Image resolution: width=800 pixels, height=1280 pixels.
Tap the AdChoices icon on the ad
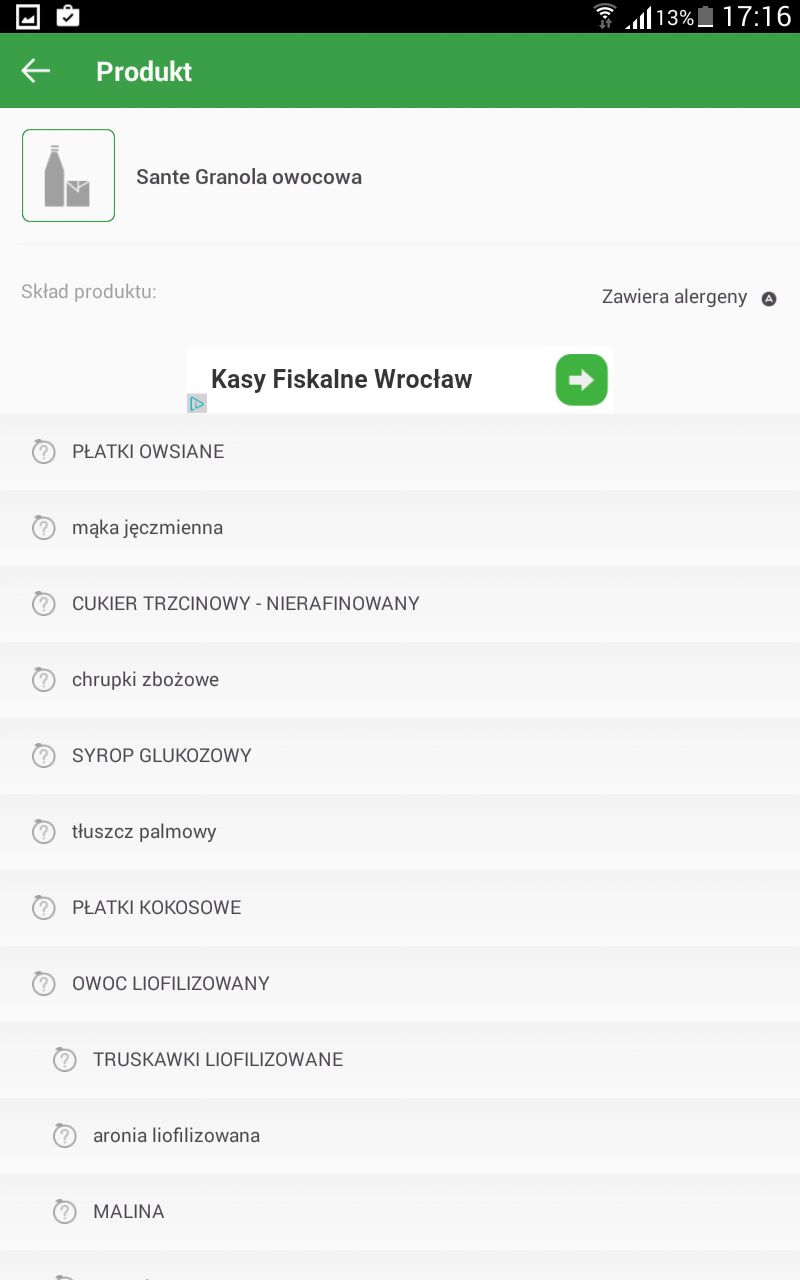197,403
